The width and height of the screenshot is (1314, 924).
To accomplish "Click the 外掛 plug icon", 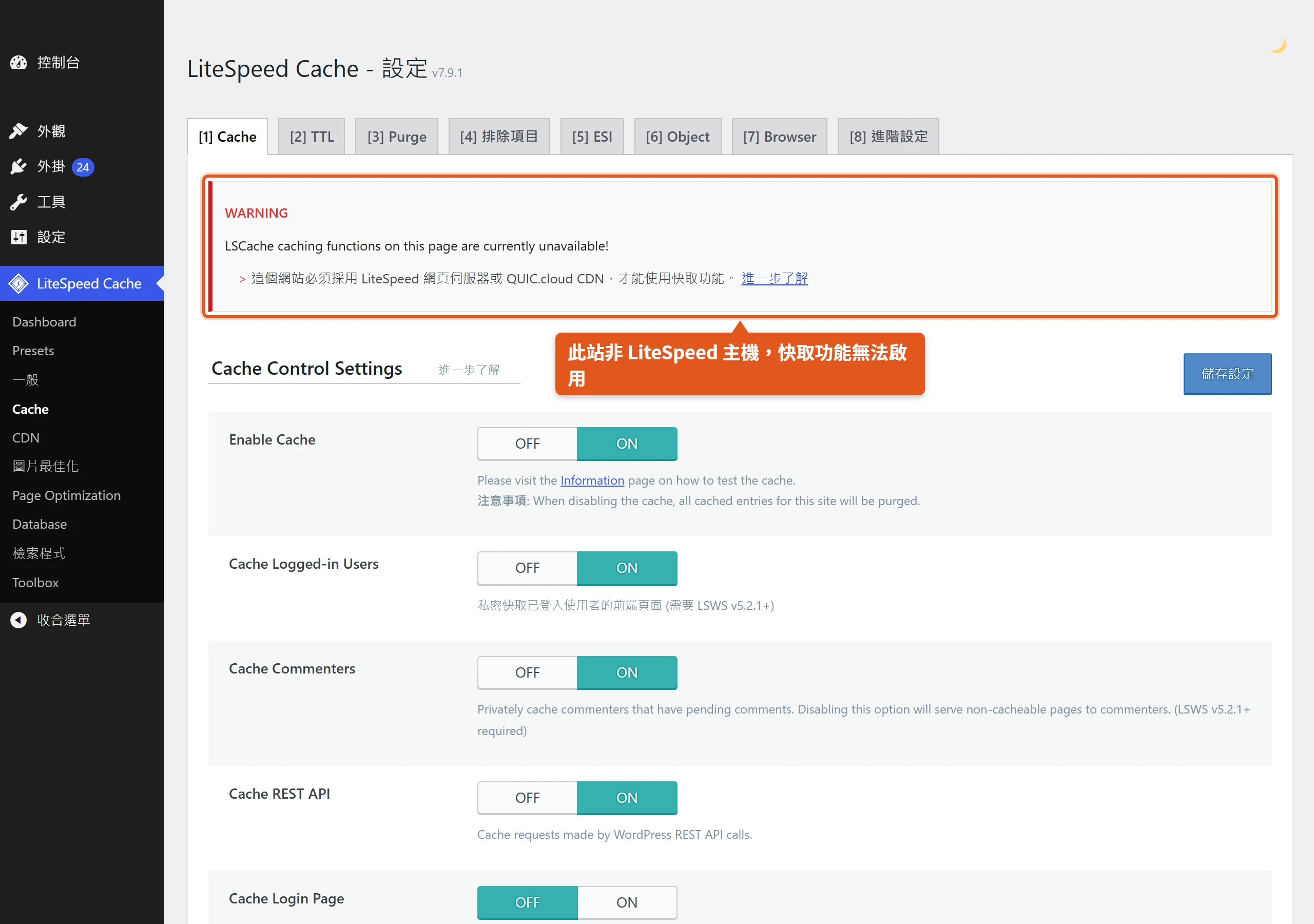I will point(18,167).
